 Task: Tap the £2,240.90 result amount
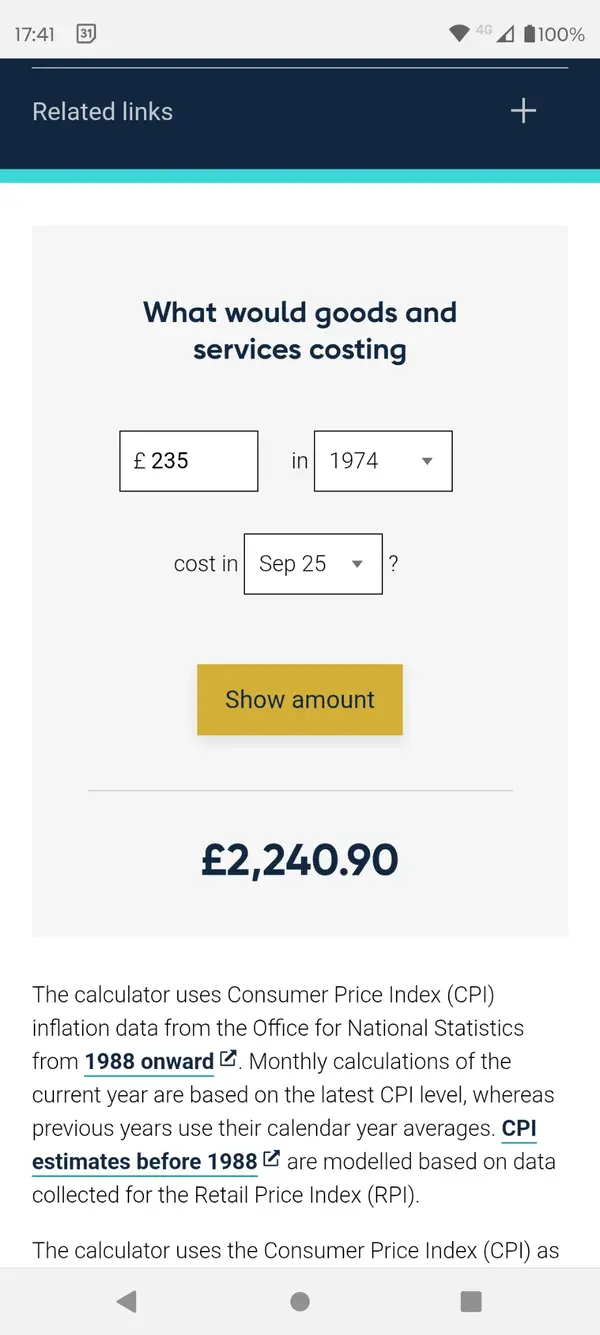click(300, 860)
